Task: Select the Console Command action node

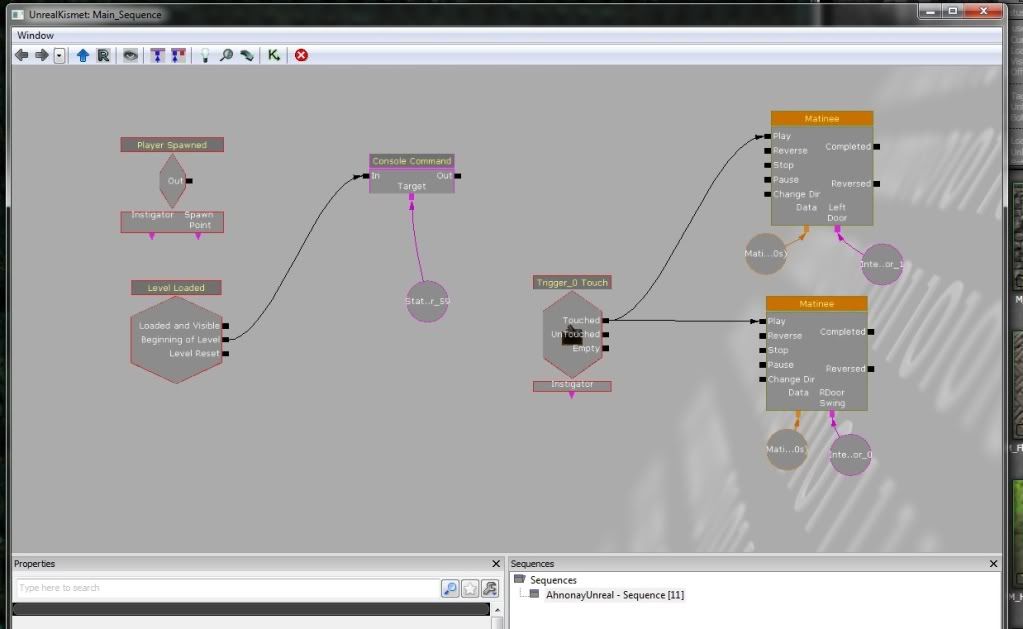Action: pyautogui.click(x=412, y=161)
